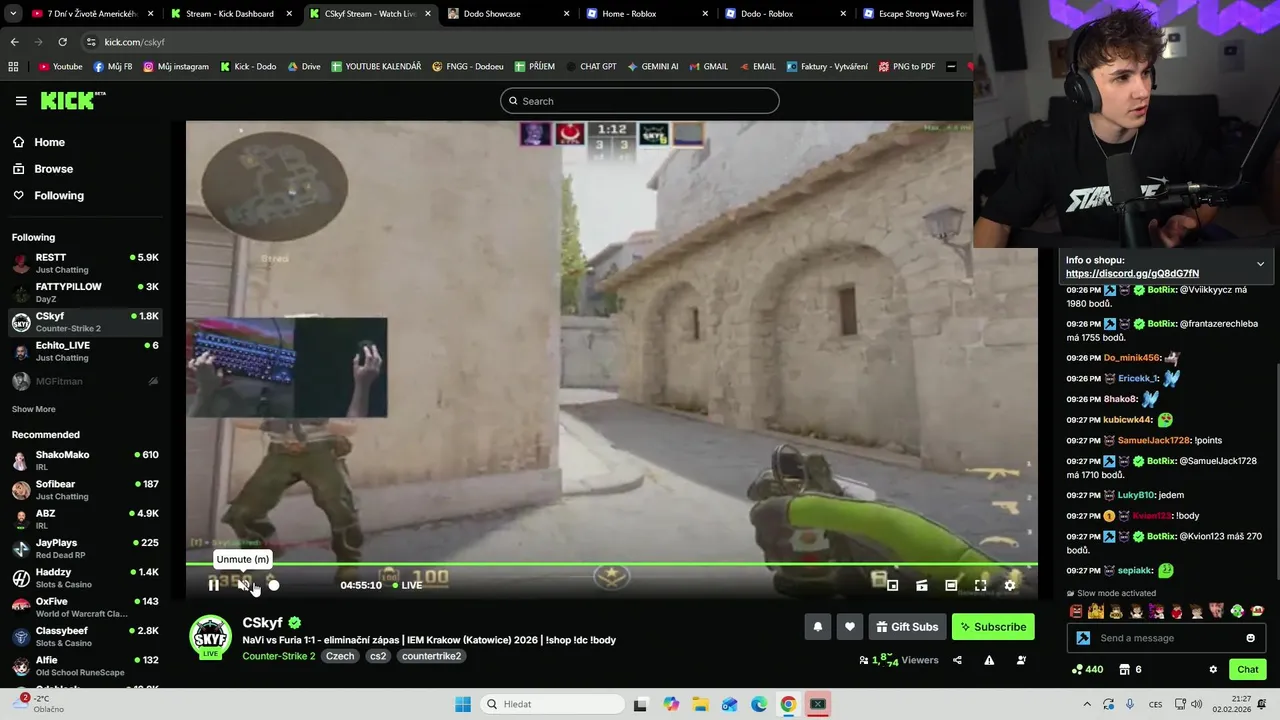
Task: Focus the Kick search field
Action: (x=640, y=101)
